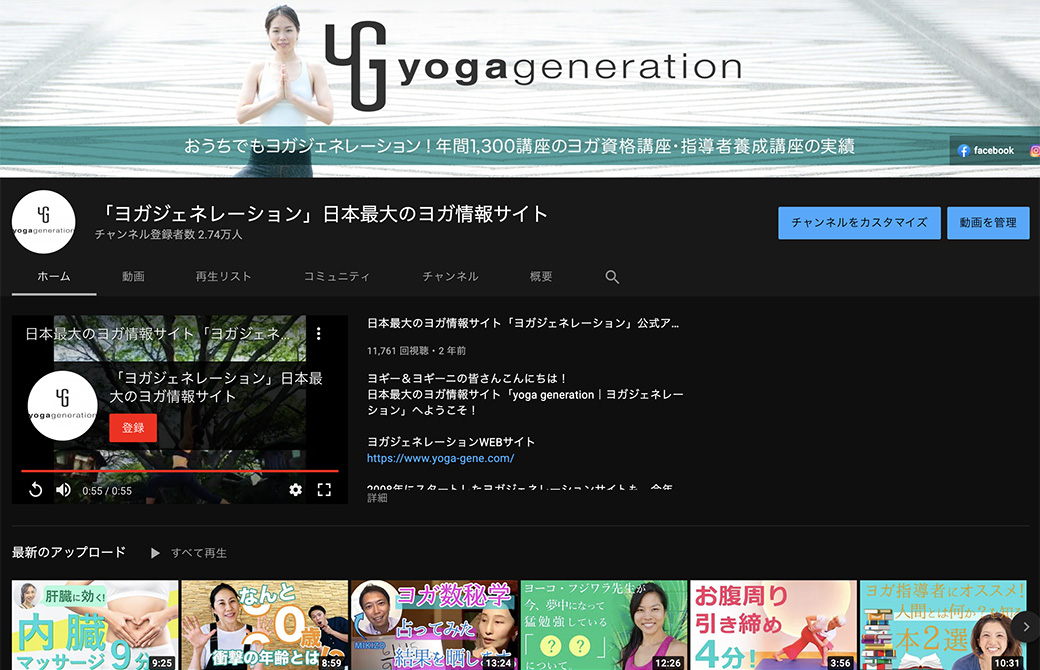Viewport: 1040px width, 670px height.
Task: Expand the description with 詳細
Action: pos(377,497)
